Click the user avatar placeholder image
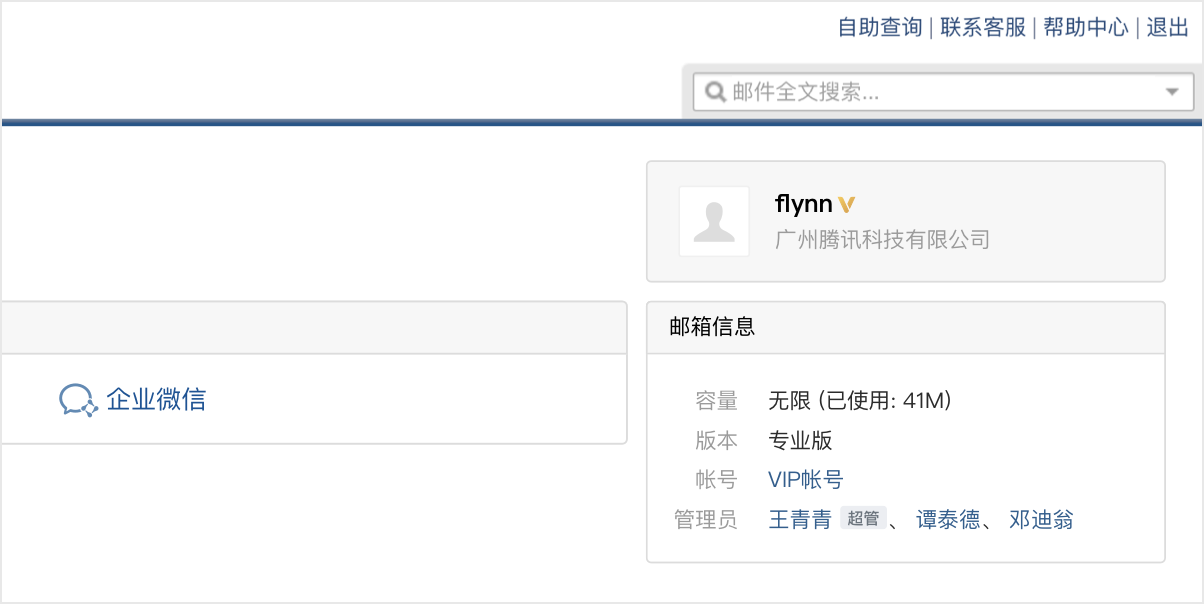Image resolution: width=1204 pixels, height=604 pixels. [714, 222]
